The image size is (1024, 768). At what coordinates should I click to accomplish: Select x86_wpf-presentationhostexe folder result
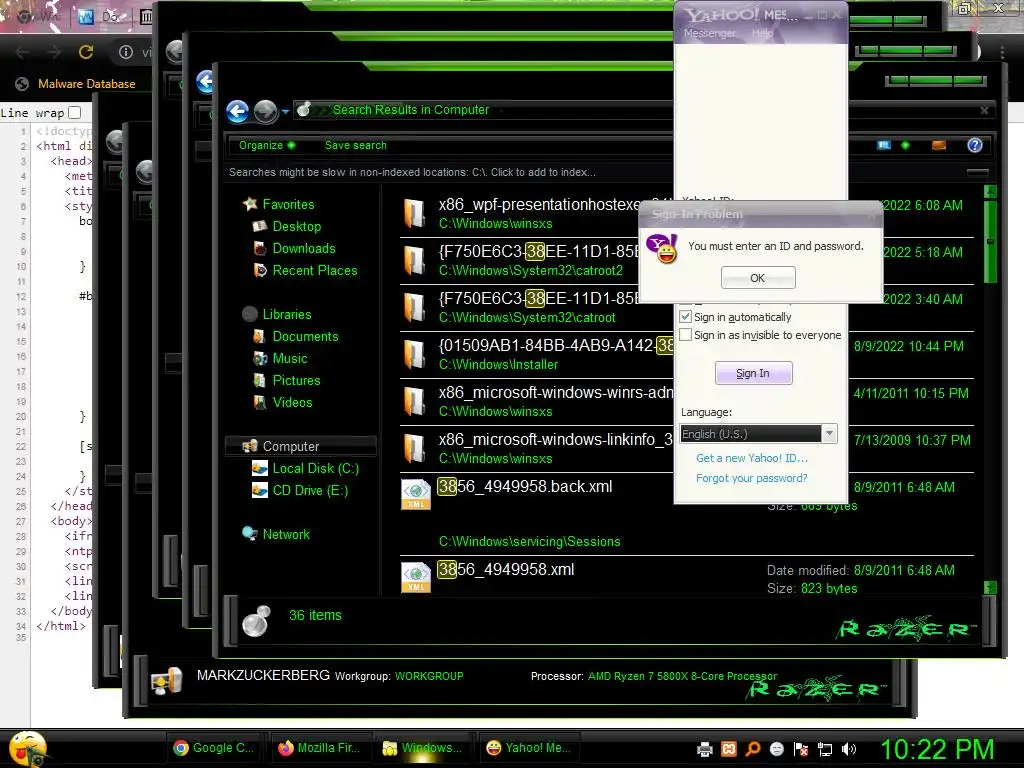[x=536, y=214]
